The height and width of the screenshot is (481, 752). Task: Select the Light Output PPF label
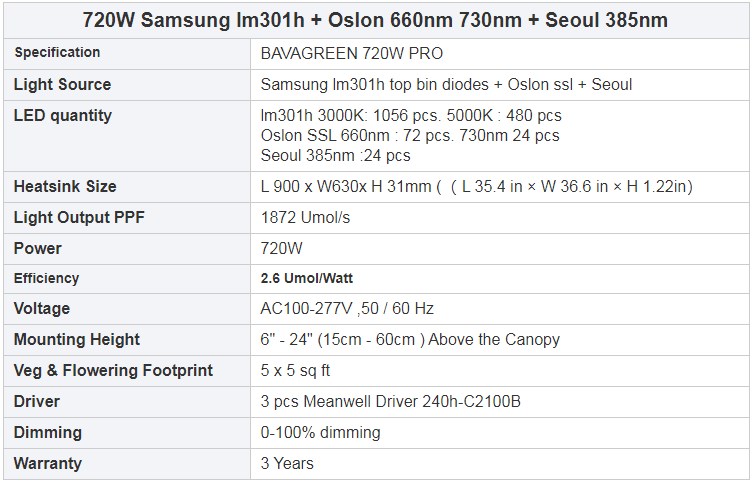click(79, 217)
